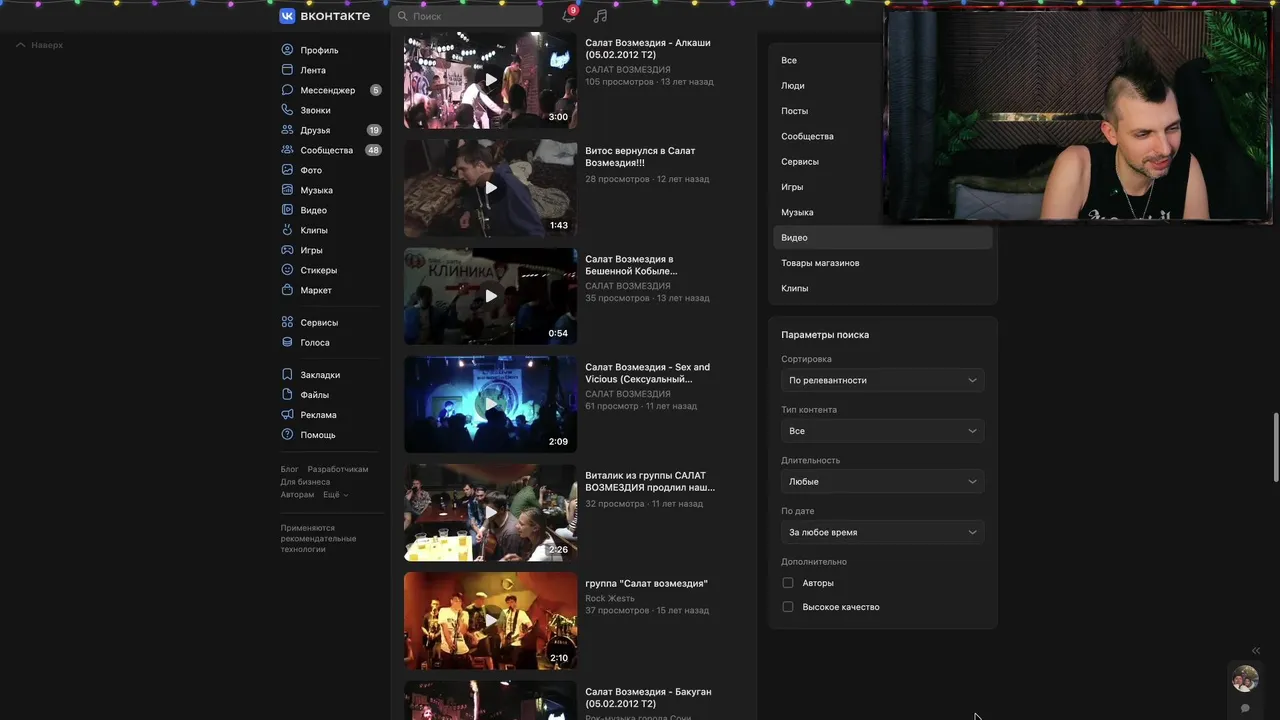Click the Игры gamepad icon
The height and width of the screenshot is (720, 1280).
tap(288, 250)
